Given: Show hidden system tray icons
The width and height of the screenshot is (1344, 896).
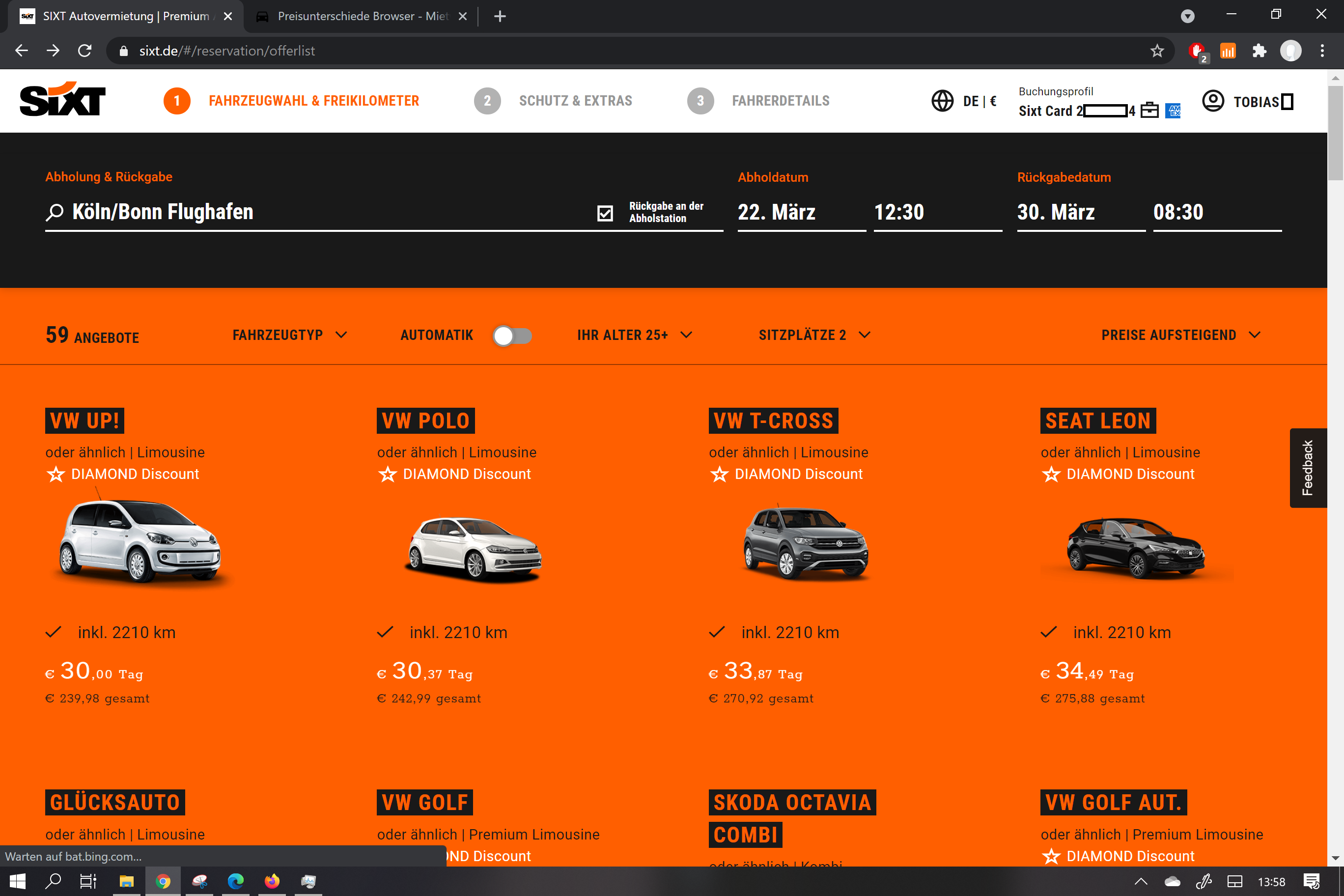Looking at the screenshot, I should click(1141, 881).
